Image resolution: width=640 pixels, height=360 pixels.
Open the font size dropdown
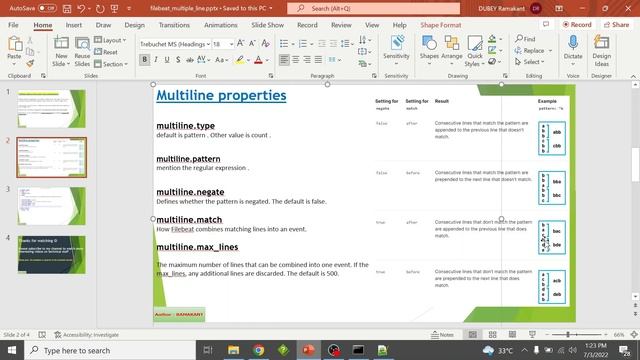231,44
